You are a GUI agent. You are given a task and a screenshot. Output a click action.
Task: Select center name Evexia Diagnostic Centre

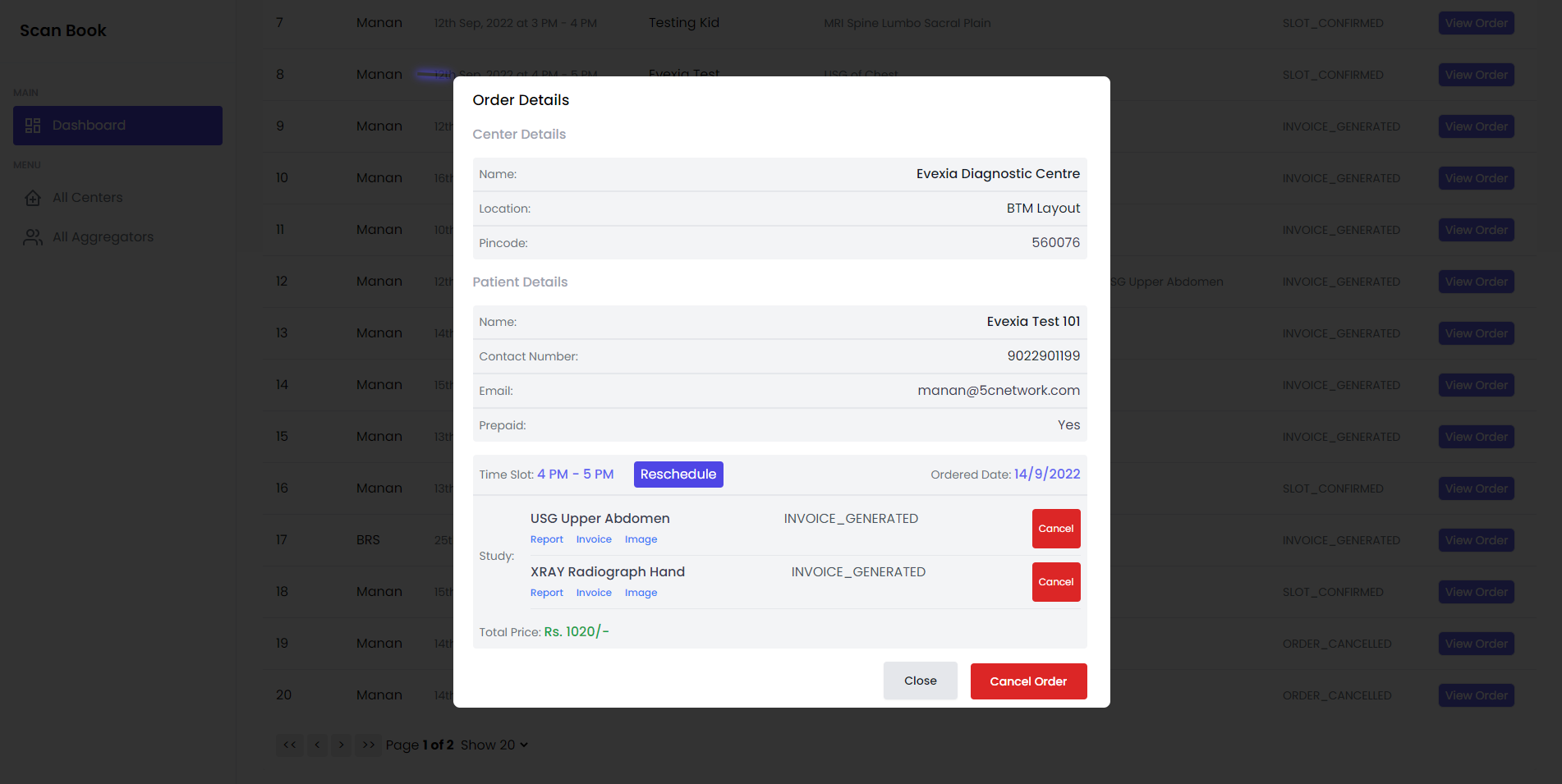click(998, 174)
